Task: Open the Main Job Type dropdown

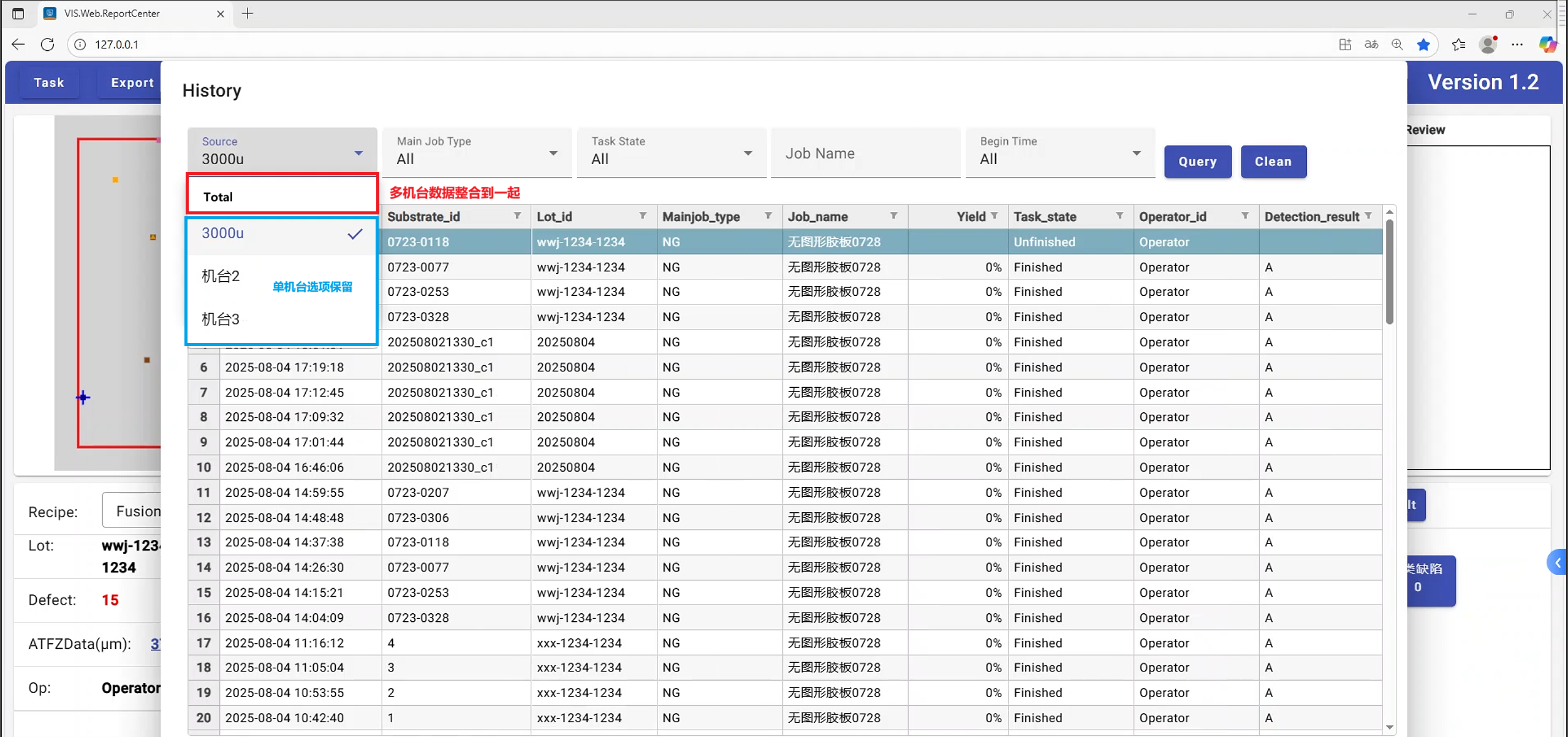Action: coord(477,153)
